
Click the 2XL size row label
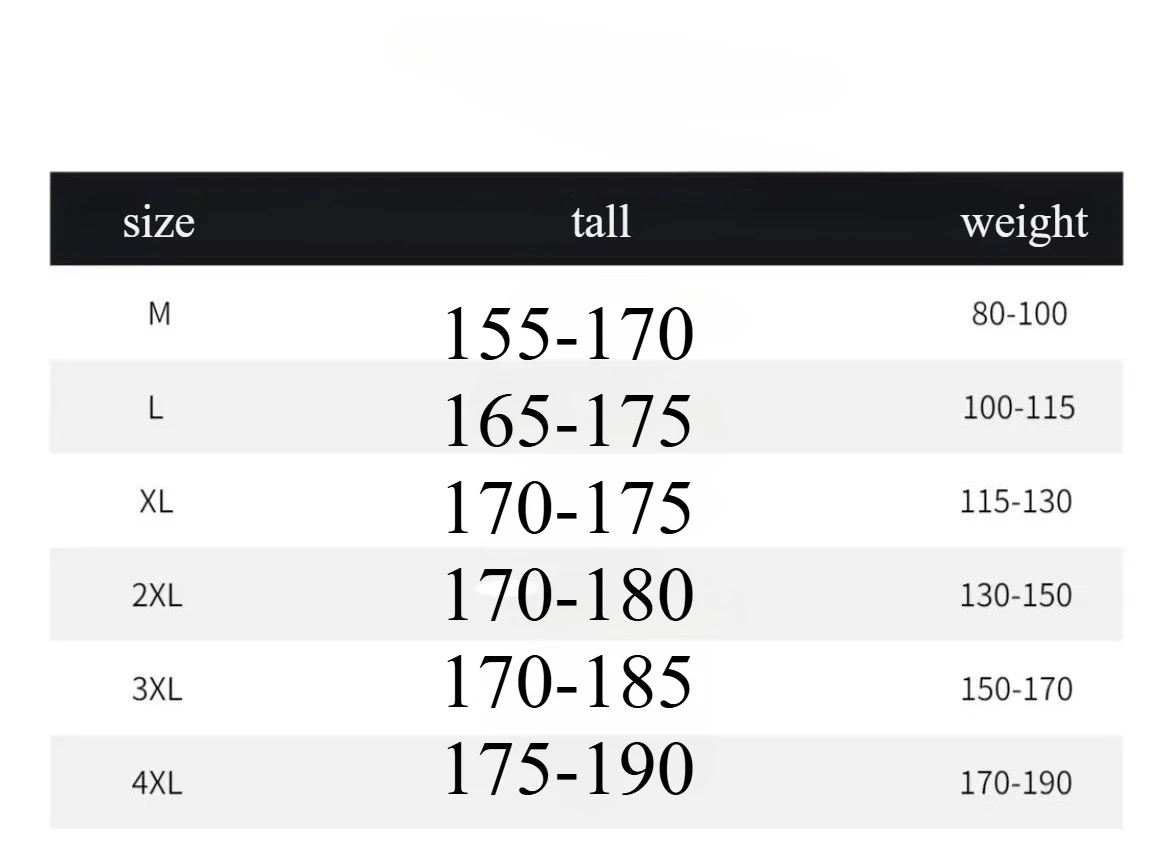click(x=157, y=596)
